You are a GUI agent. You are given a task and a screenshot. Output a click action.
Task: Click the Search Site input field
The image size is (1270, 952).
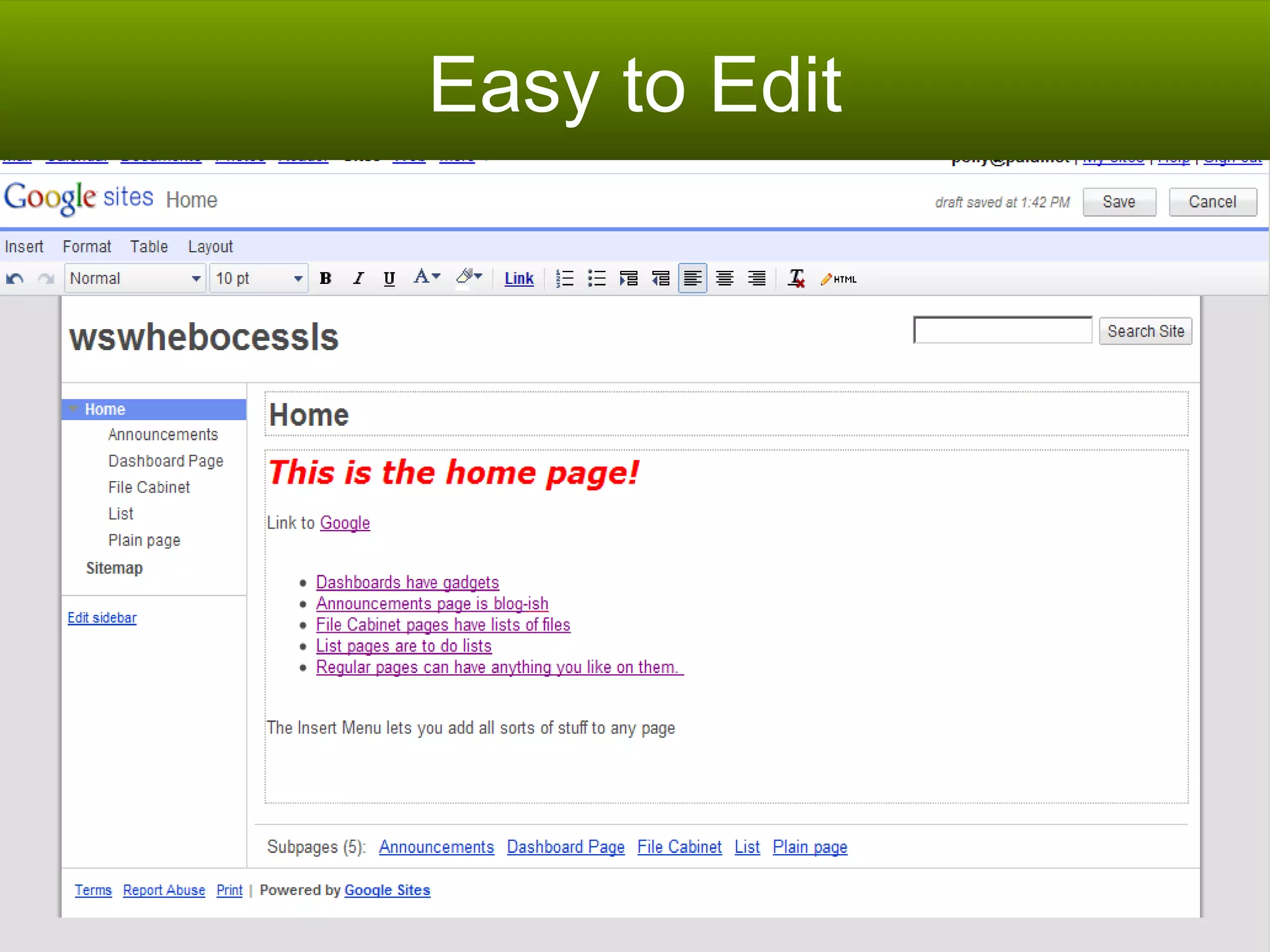1002,330
